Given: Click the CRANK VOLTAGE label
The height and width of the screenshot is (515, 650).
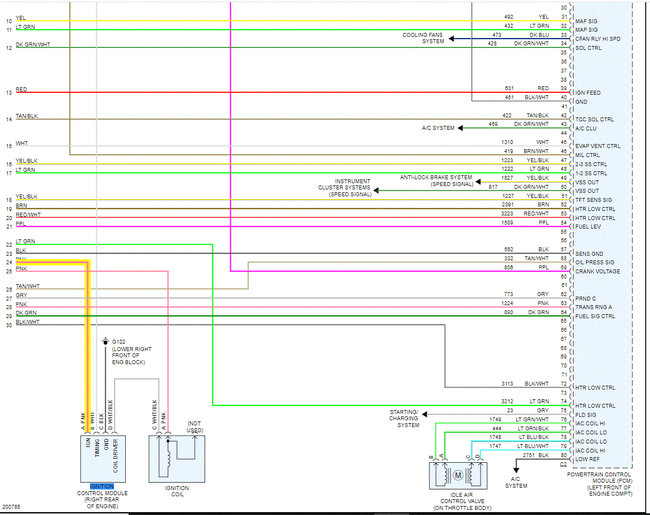Looking at the screenshot, I should [x=598, y=272].
